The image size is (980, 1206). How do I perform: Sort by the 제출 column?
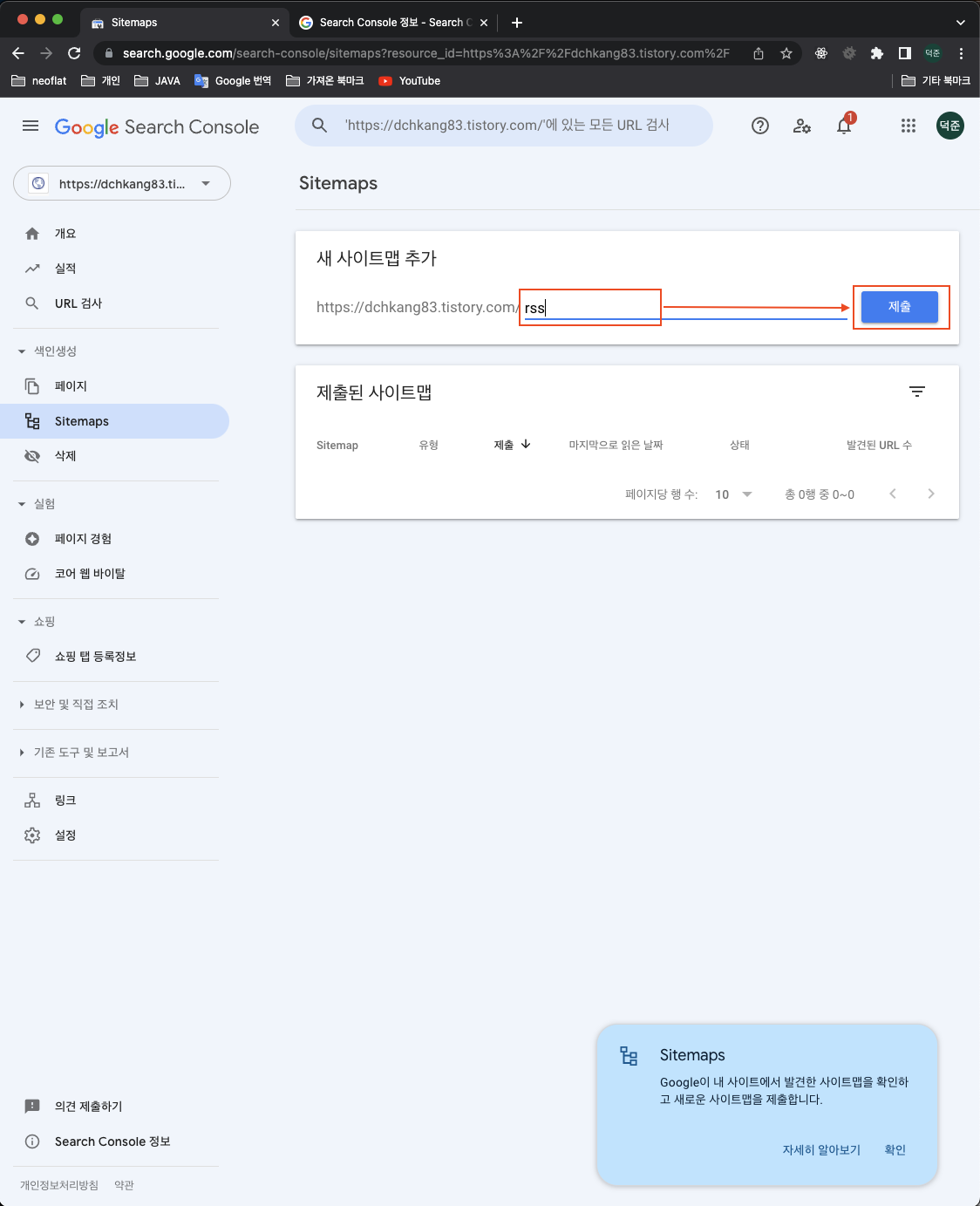coord(512,445)
